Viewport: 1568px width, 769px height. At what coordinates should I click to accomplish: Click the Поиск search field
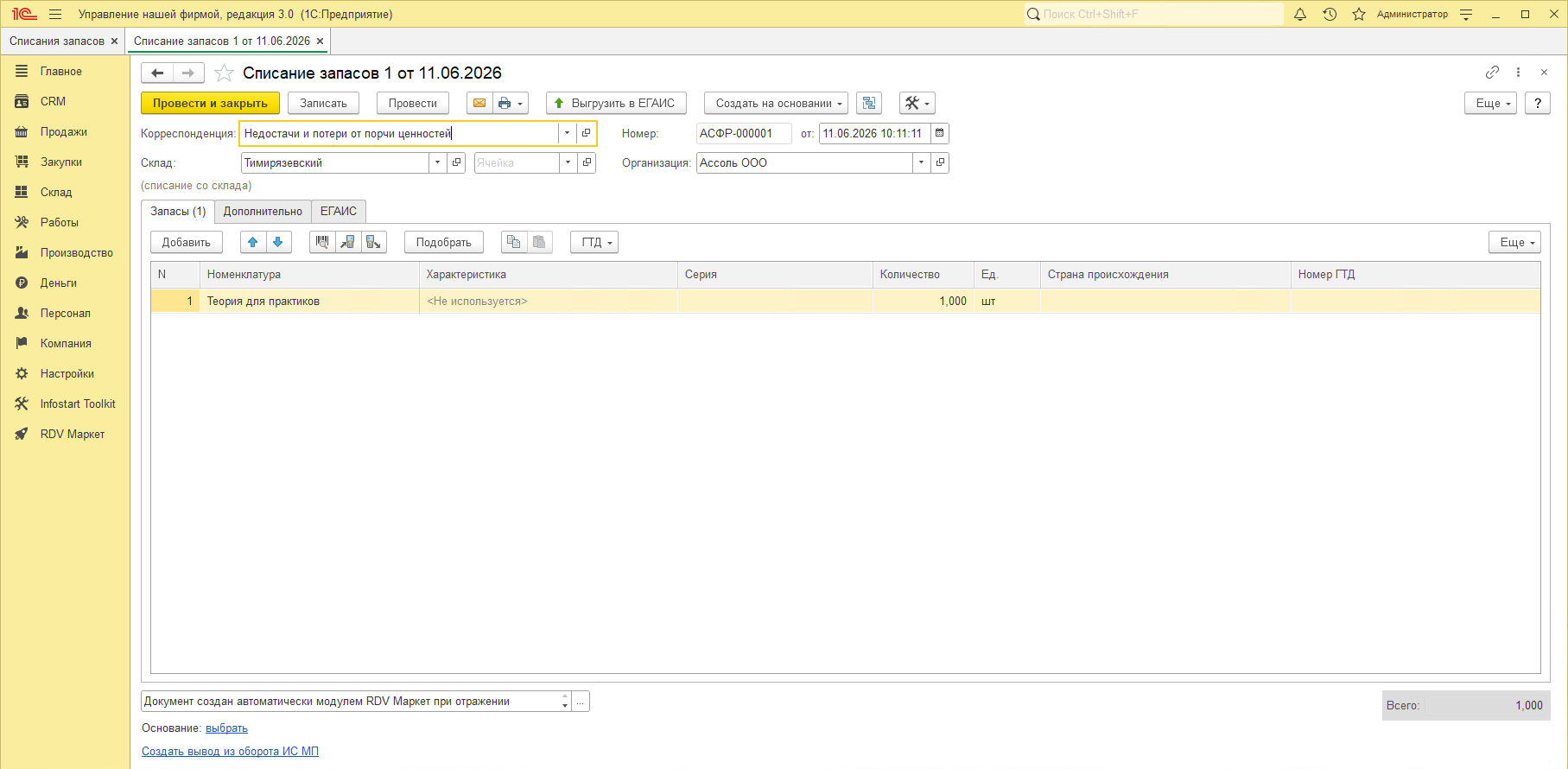click(1153, 14)
